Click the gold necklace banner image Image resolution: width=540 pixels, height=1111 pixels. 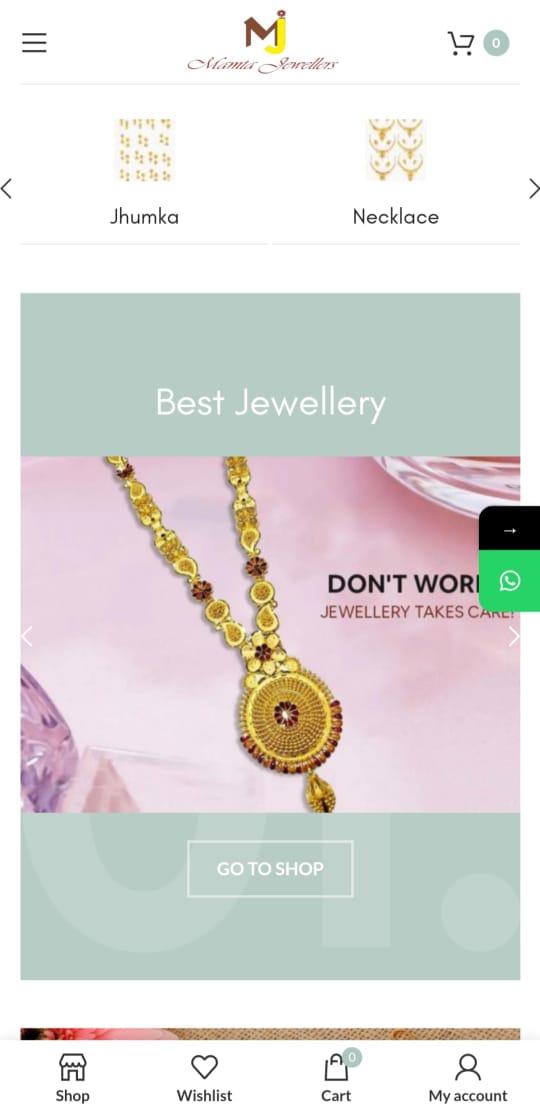pos(270,634)
